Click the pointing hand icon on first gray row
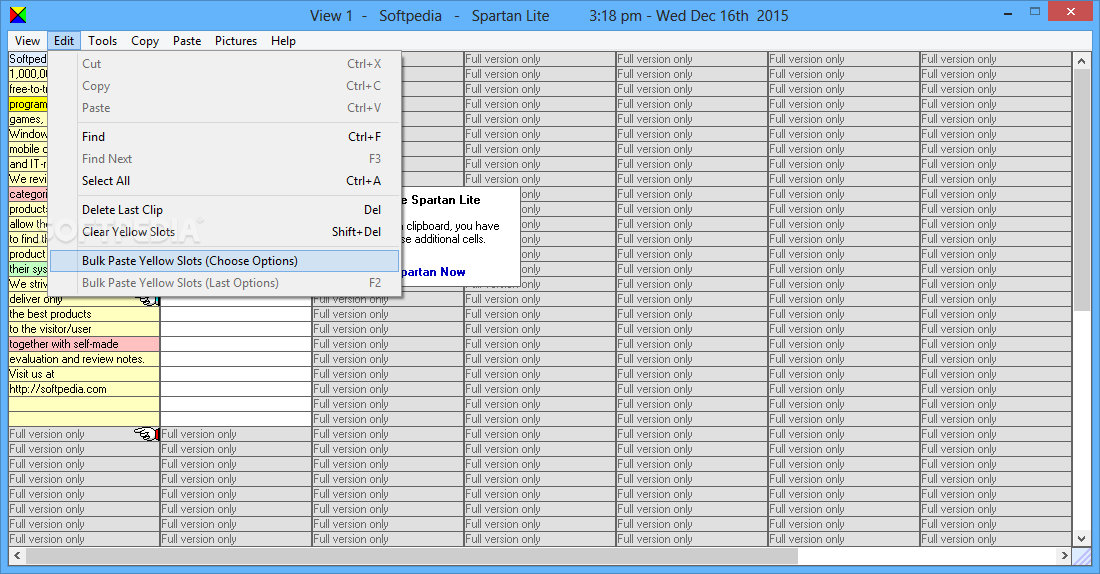The height and width of the screenshot is (574, 1100). 147,434
